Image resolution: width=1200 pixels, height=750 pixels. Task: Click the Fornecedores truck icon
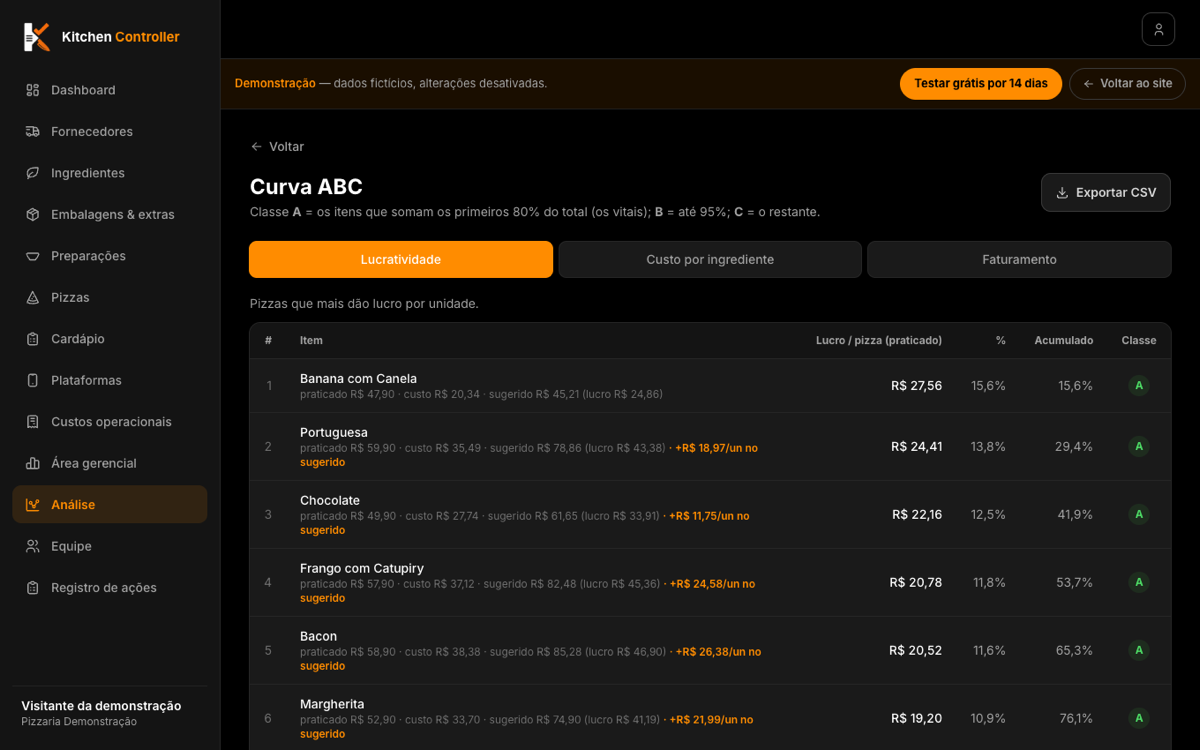click(x=33, y=131)
